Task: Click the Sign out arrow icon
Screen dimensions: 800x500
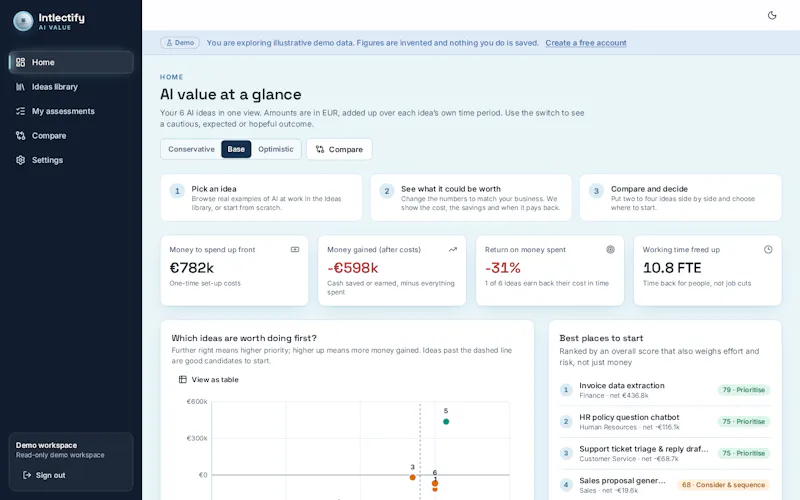Action: (27, 475)
